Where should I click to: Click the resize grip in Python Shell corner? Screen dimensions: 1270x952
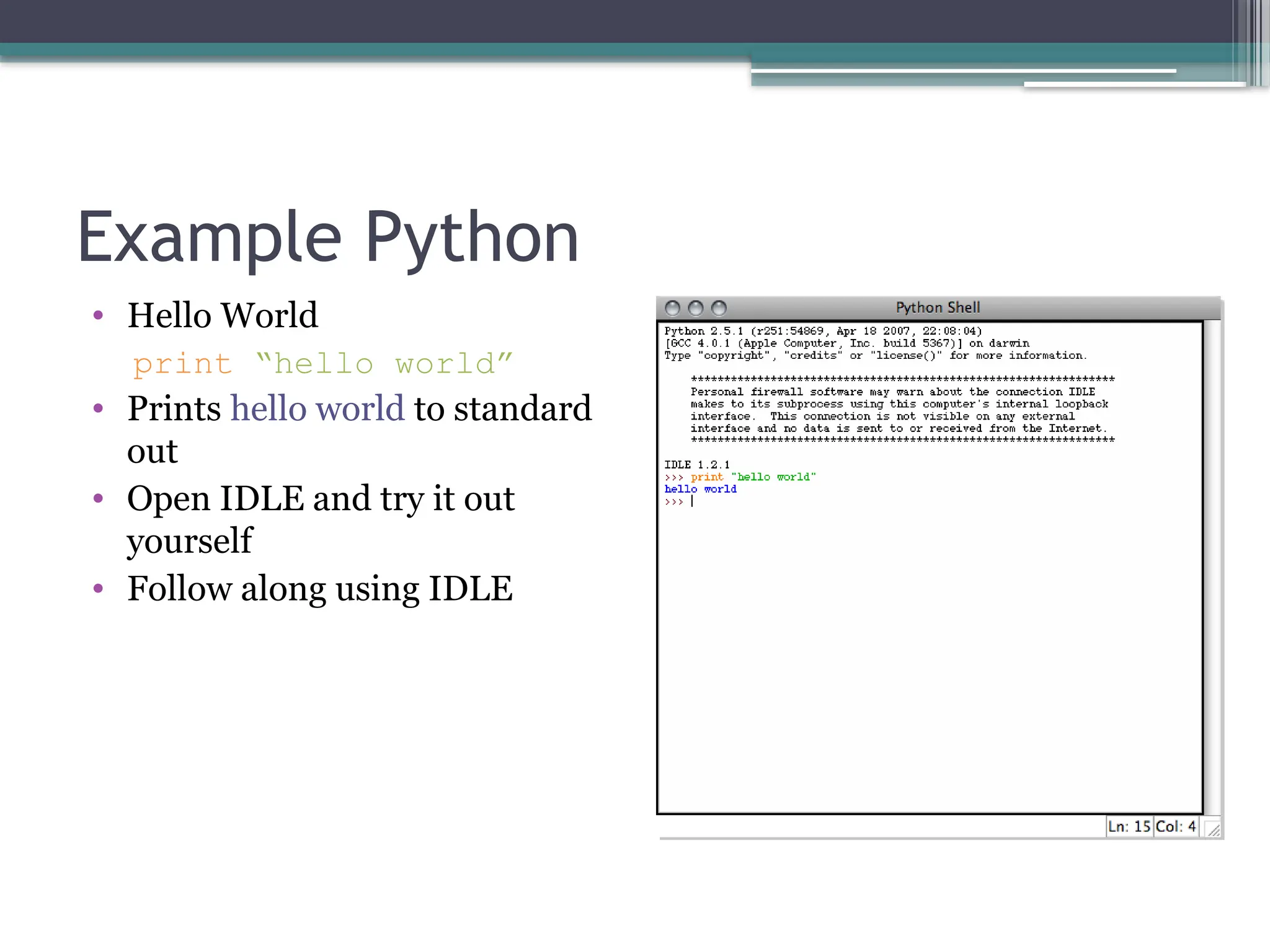point(1214,829)
